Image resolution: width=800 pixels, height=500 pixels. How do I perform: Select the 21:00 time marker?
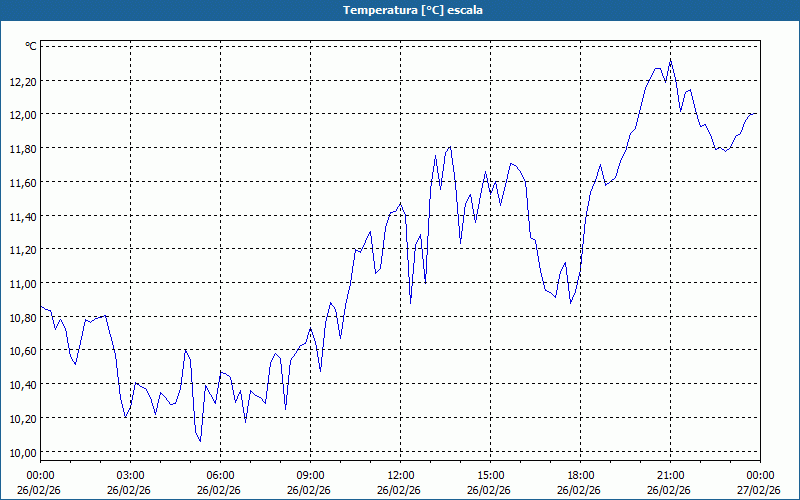(x=670, y=475)
